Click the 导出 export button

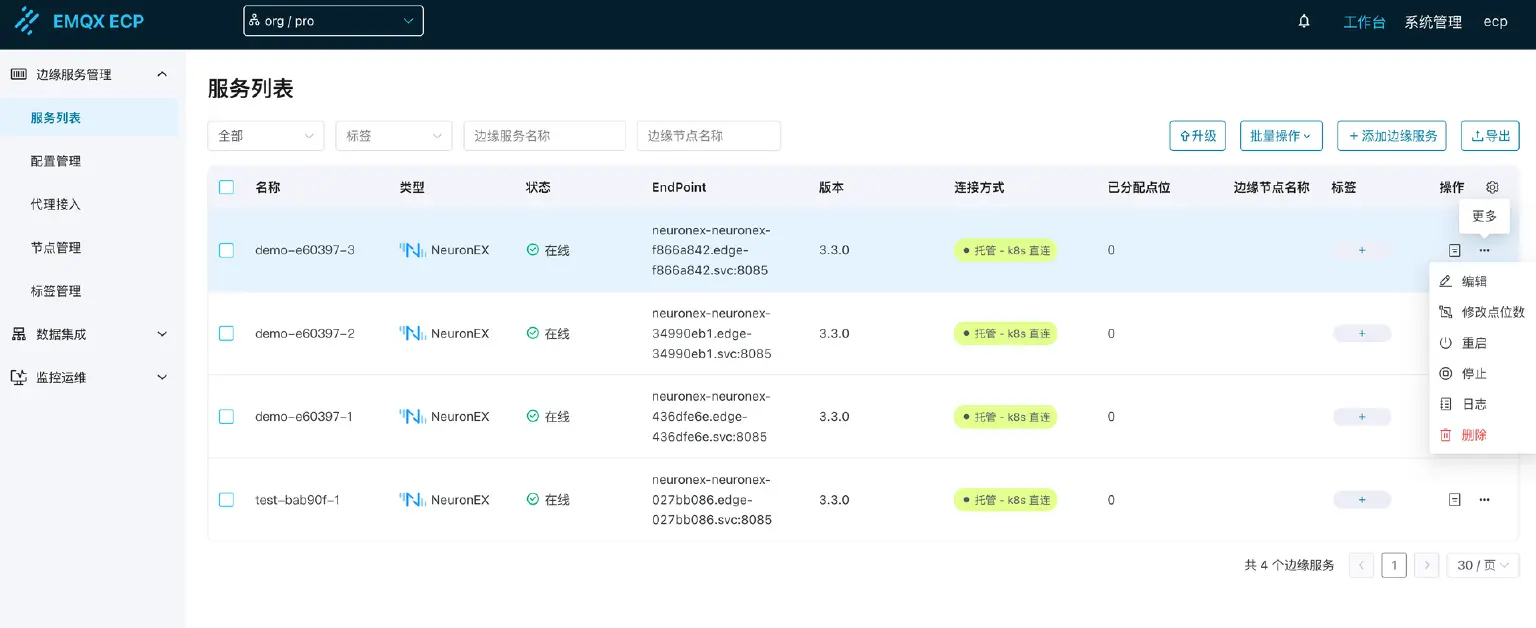(1489, 135)
